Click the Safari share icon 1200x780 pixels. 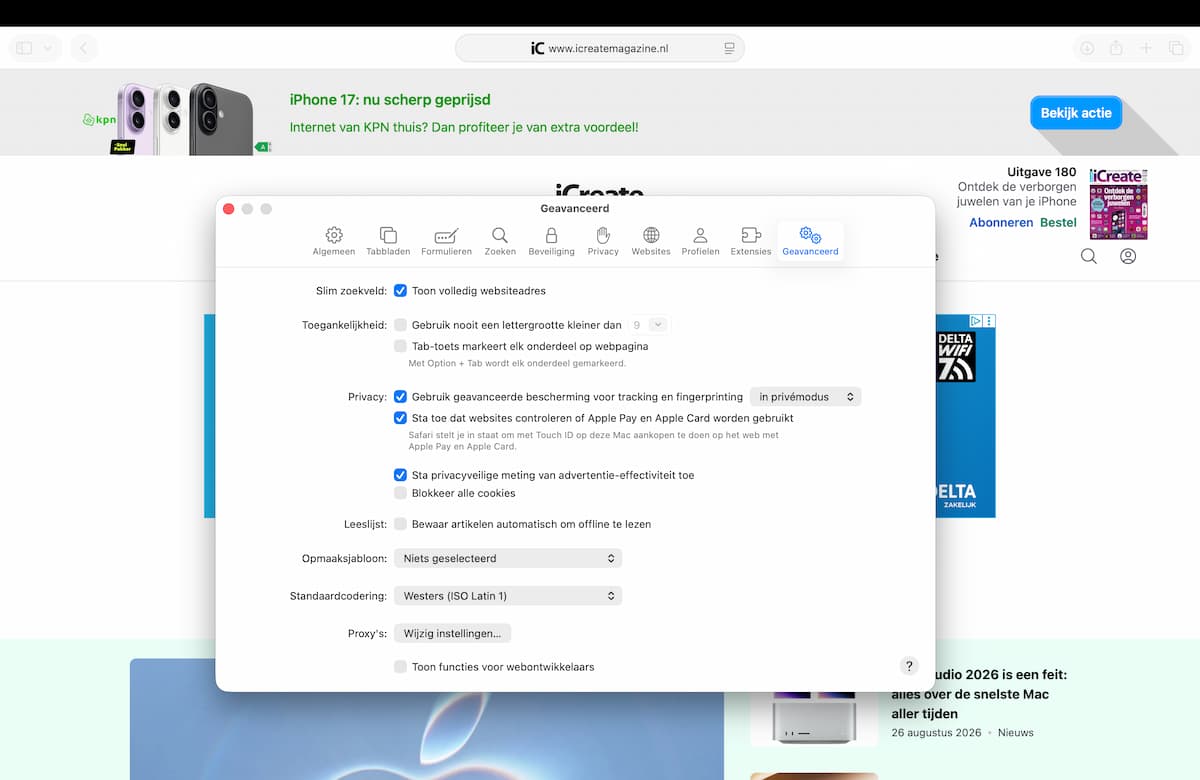1116,48
